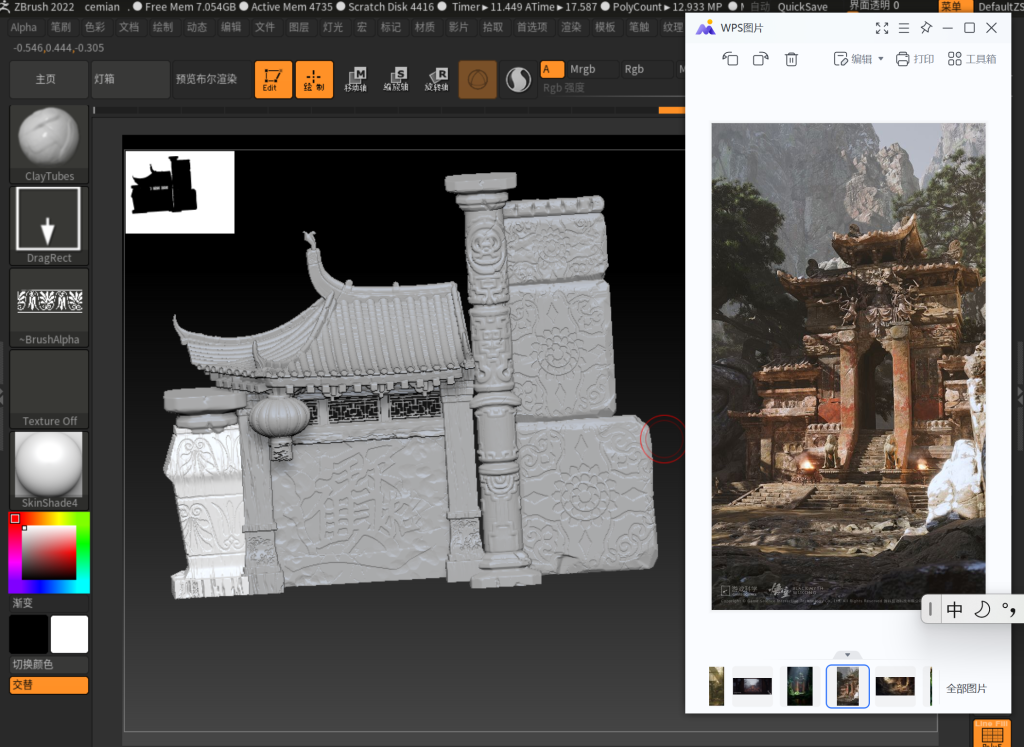Viewport: 1024px width, 747px height.
Task: Open the WPS图片 hamburger menu
Action: [x=904, y=28]
